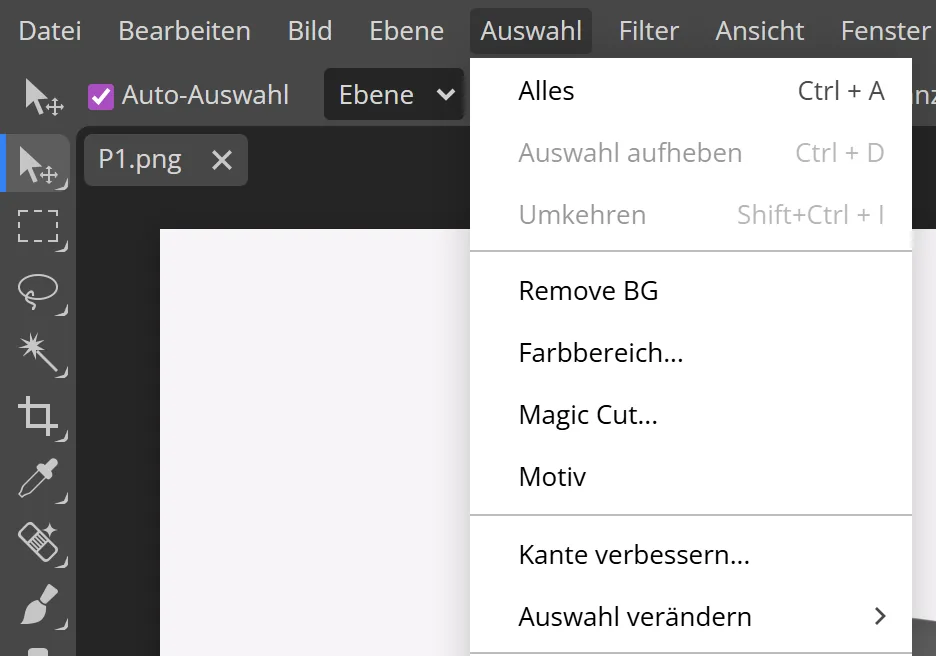Open the Datei menu
This screenshot has height=656, width=936.
point(50,31)
